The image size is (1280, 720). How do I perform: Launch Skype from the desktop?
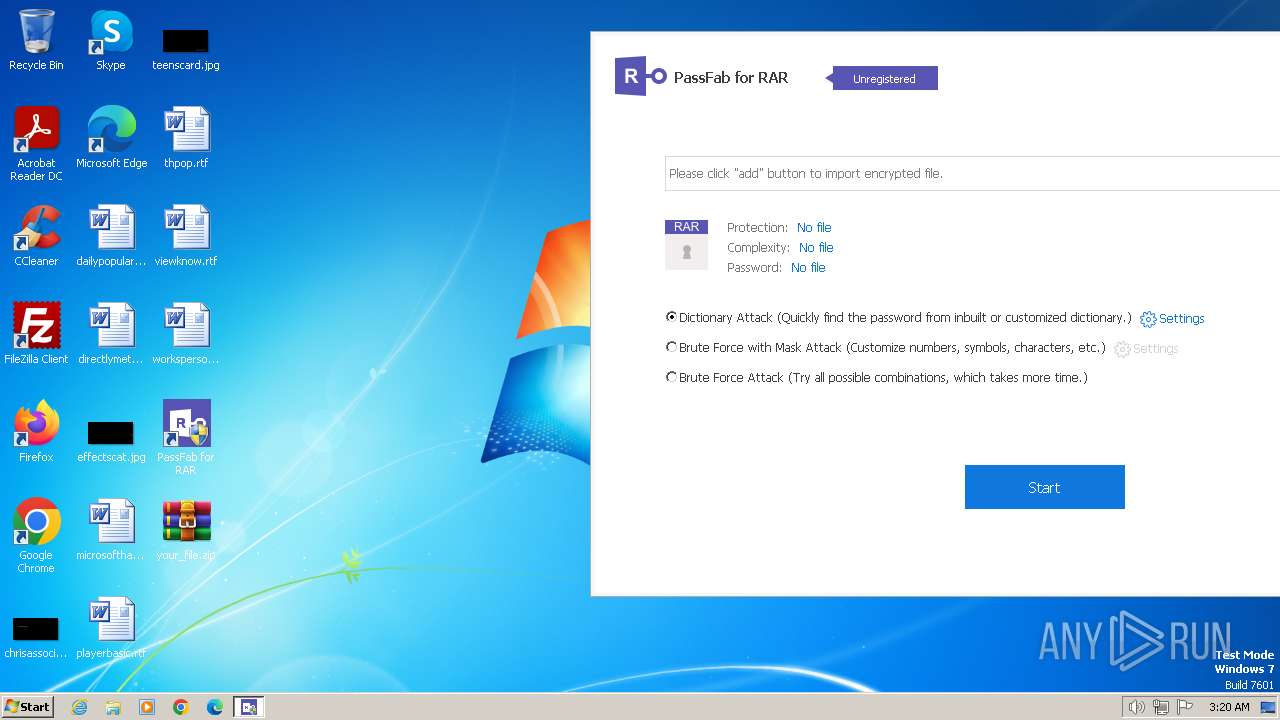110,40
